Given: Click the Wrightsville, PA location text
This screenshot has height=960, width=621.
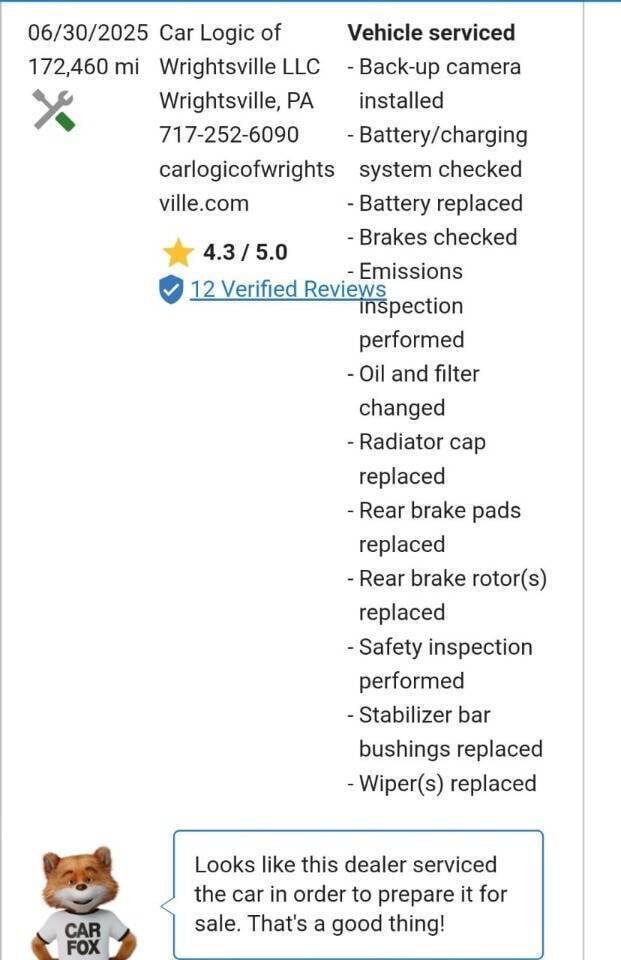Looking at the screenshot, I should [236, 100].
